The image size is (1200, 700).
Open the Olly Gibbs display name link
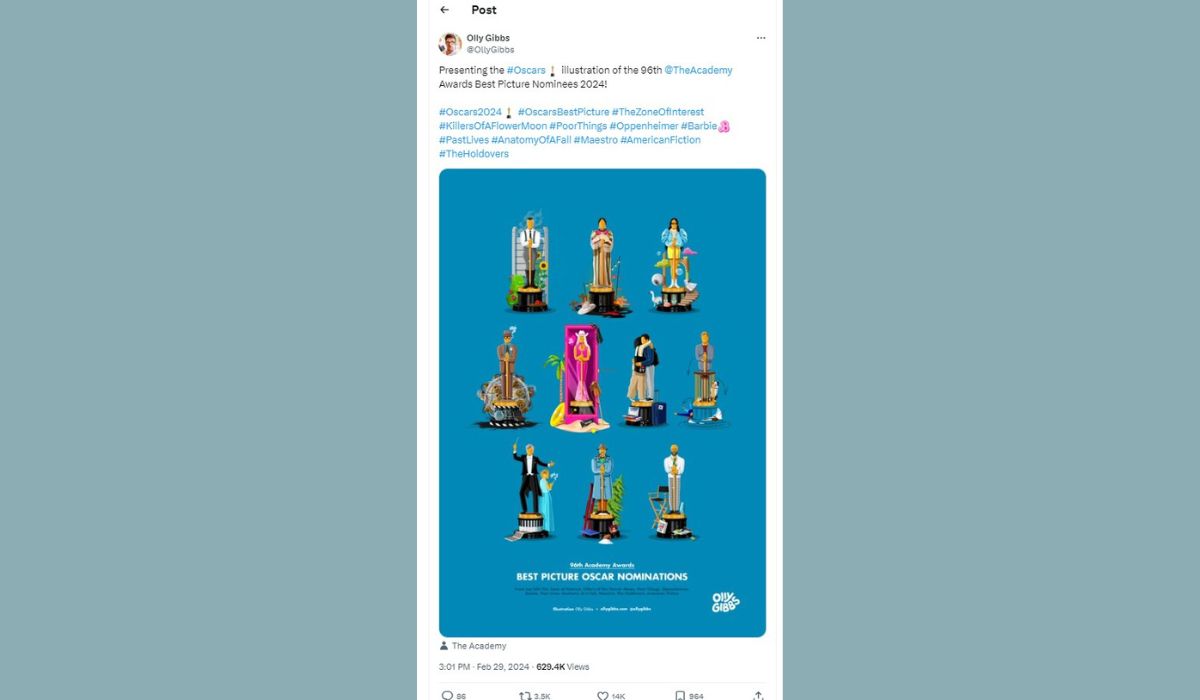pos(488,38)
